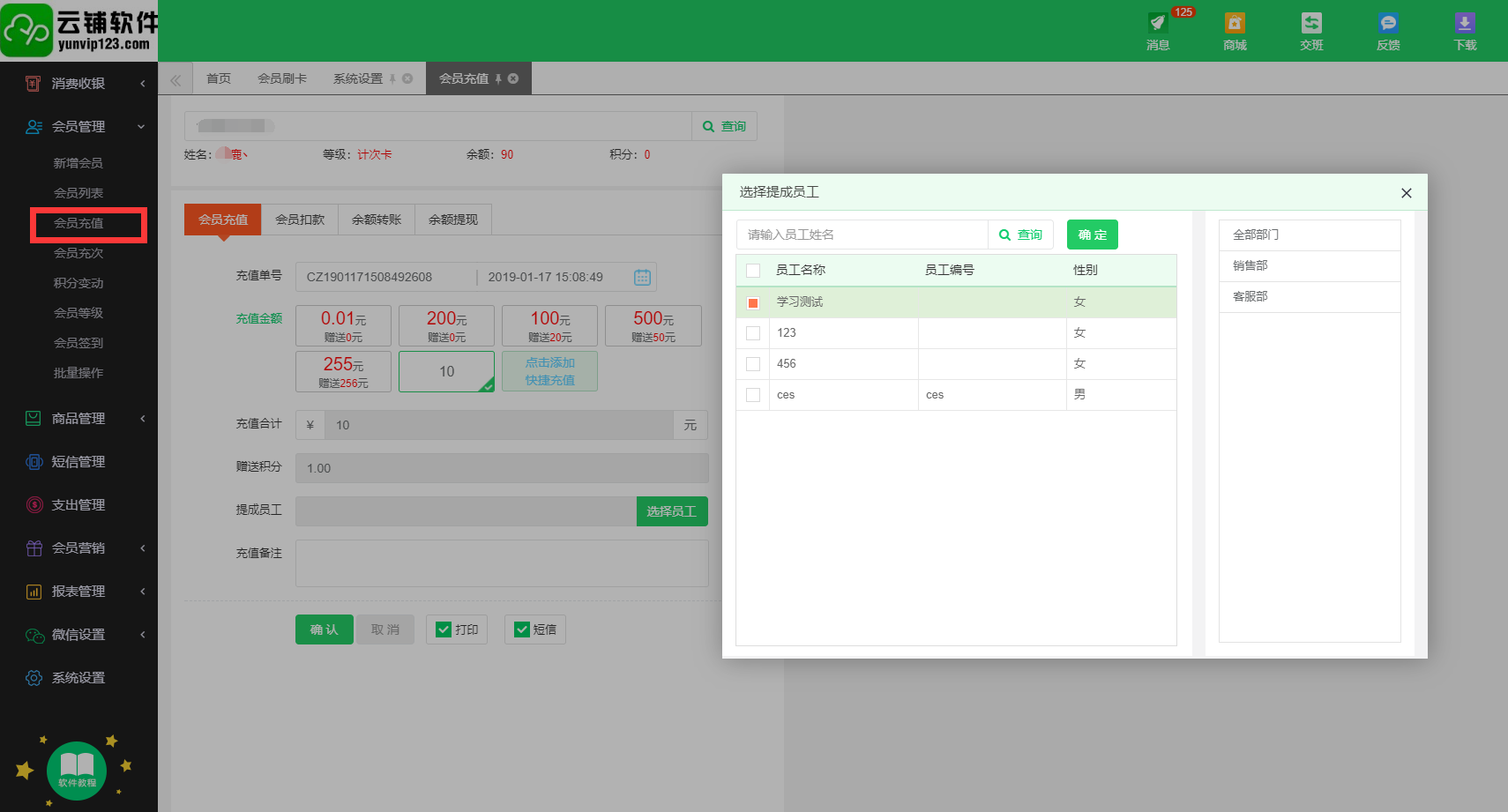
Task: Collapse tabs with the double-chevron icon
Action: point(175,80)
